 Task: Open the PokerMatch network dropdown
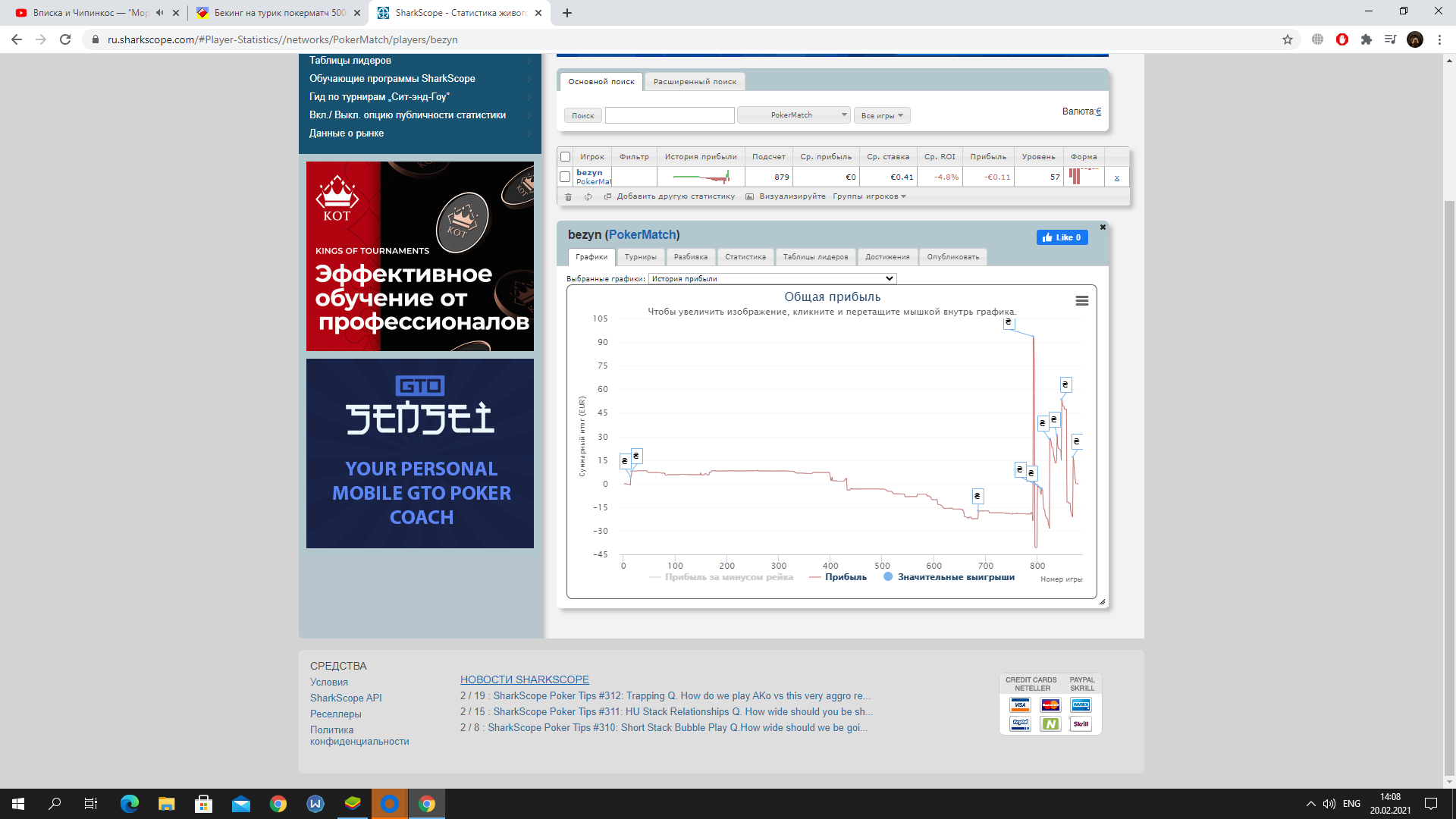(795, 115)
